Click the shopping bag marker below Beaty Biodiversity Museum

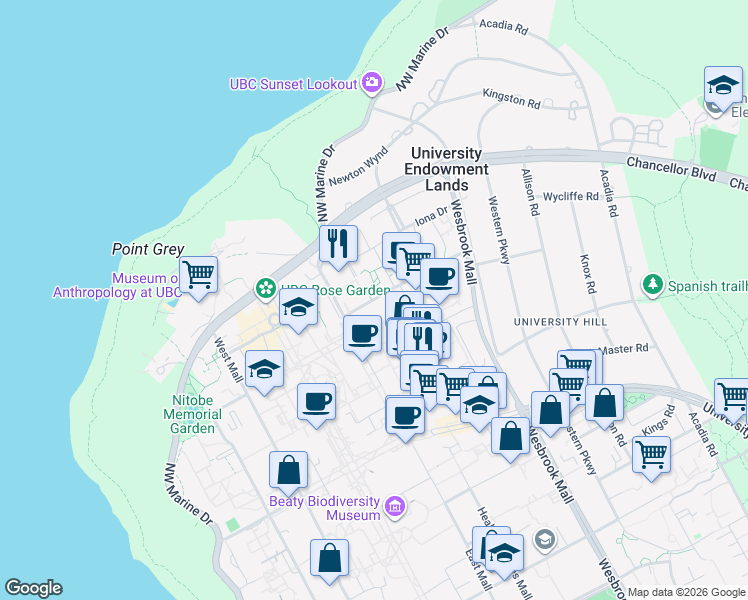[329, 559]
